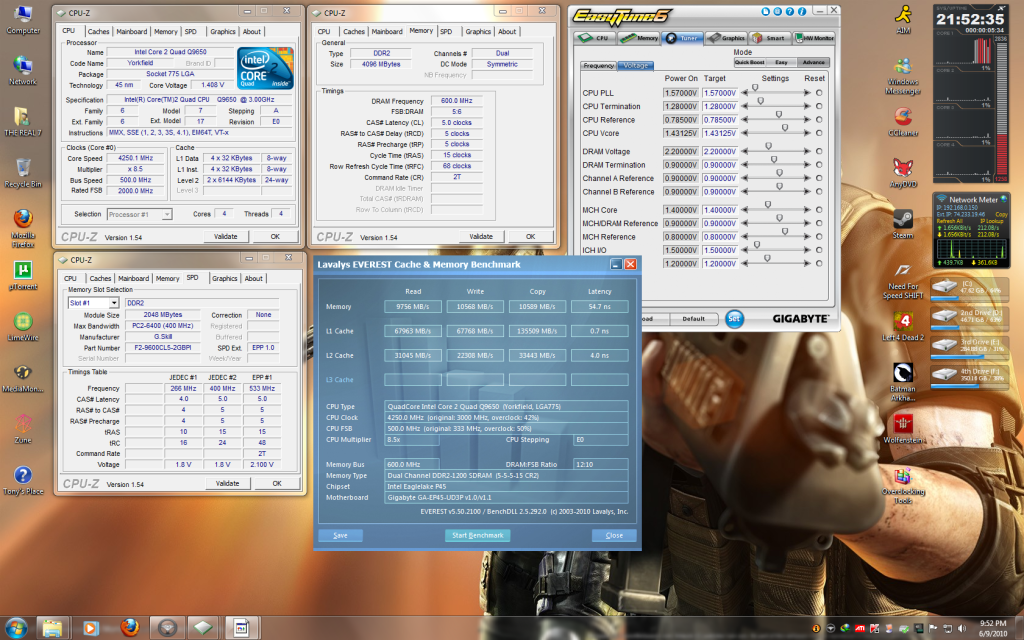The width and height of the screenshot is (1024, 640).
Task: Select the Steam desktop shortcut
Action: (x=903, y=224)
